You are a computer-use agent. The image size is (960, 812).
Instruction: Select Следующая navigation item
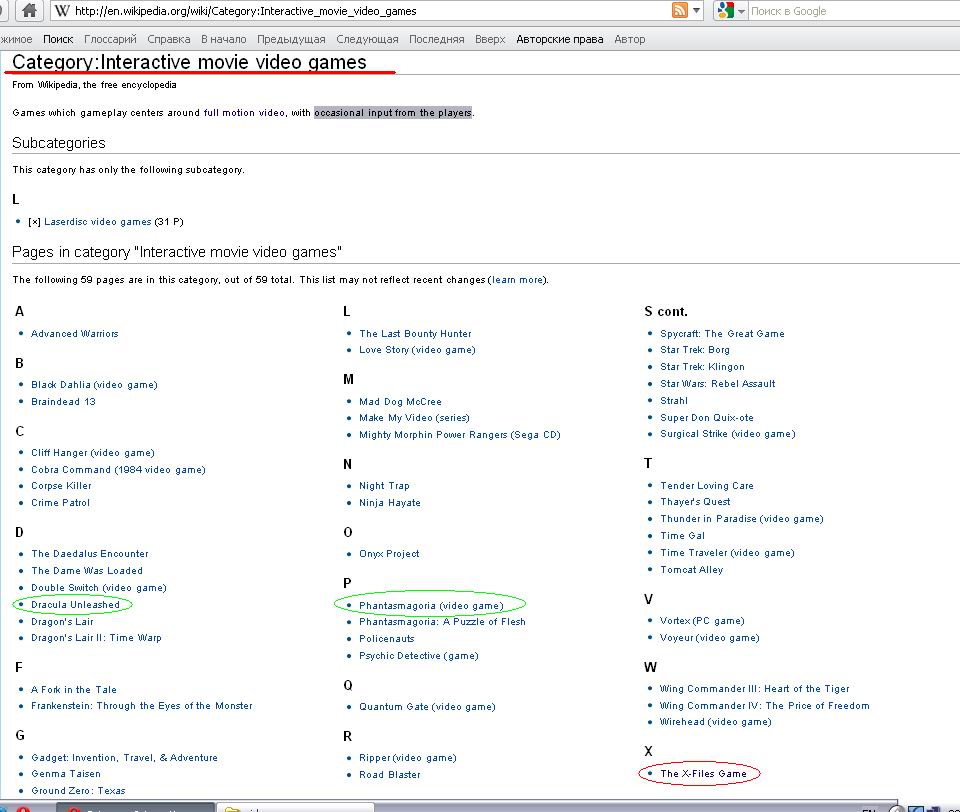(367, 39)
